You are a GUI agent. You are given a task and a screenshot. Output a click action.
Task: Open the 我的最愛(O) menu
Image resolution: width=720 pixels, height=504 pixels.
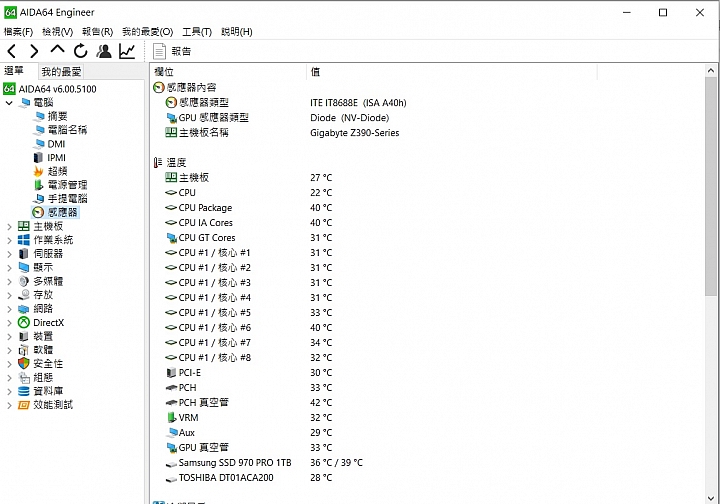147,32
